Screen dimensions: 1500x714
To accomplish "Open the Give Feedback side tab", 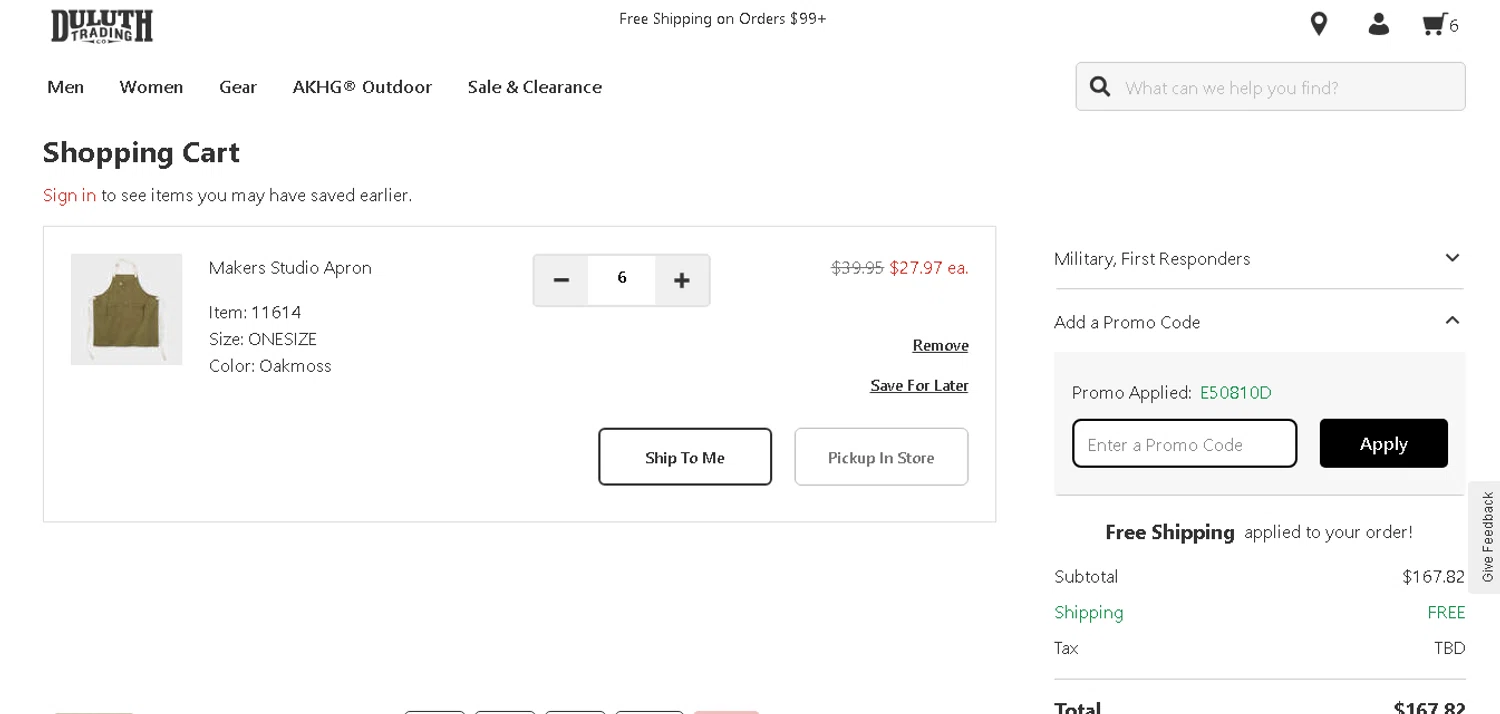I will pos(1486,537).
